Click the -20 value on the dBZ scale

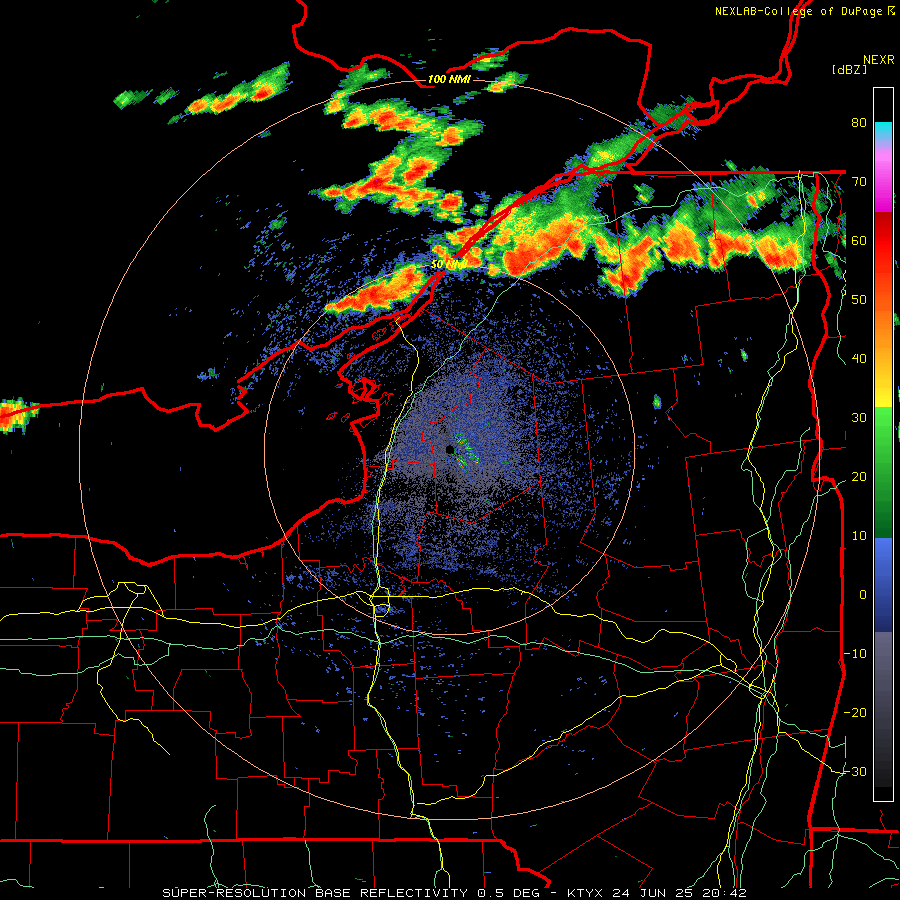coord(855,712)
